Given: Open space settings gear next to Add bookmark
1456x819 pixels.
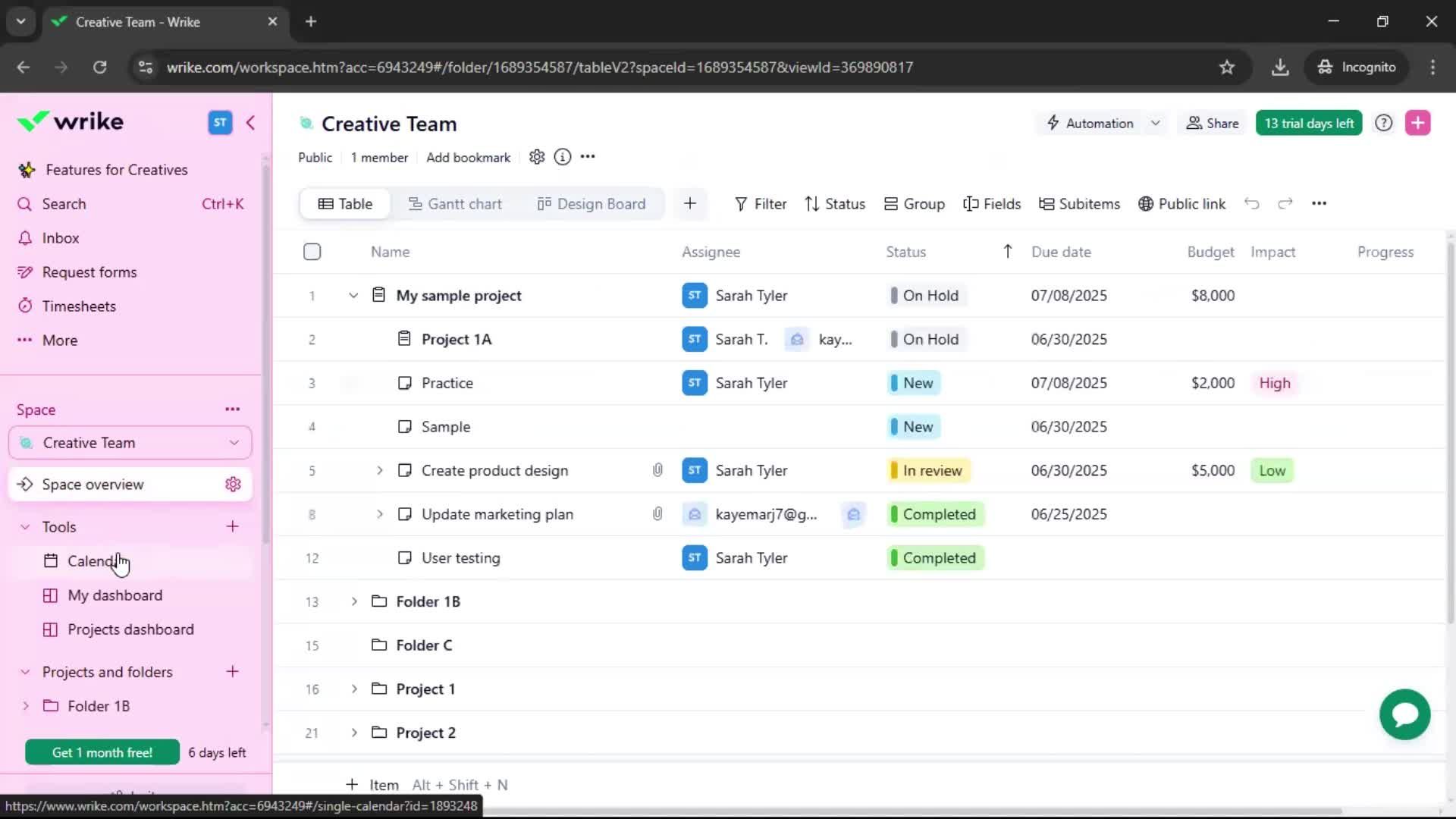Looking at the screenshot, I should (x=537, y=157).
